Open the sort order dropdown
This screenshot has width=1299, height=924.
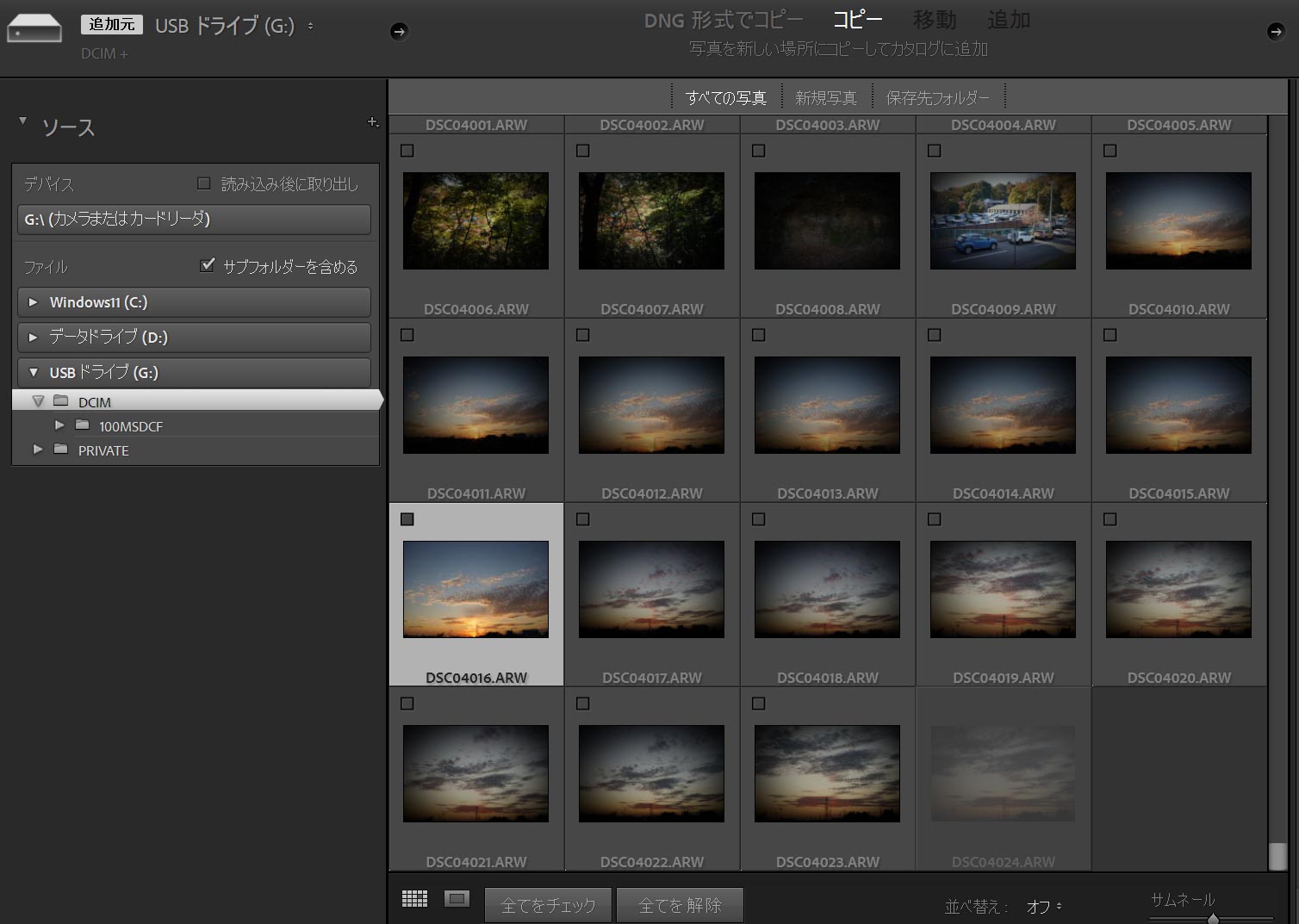pyautogui.click(x=1043, y=907)
